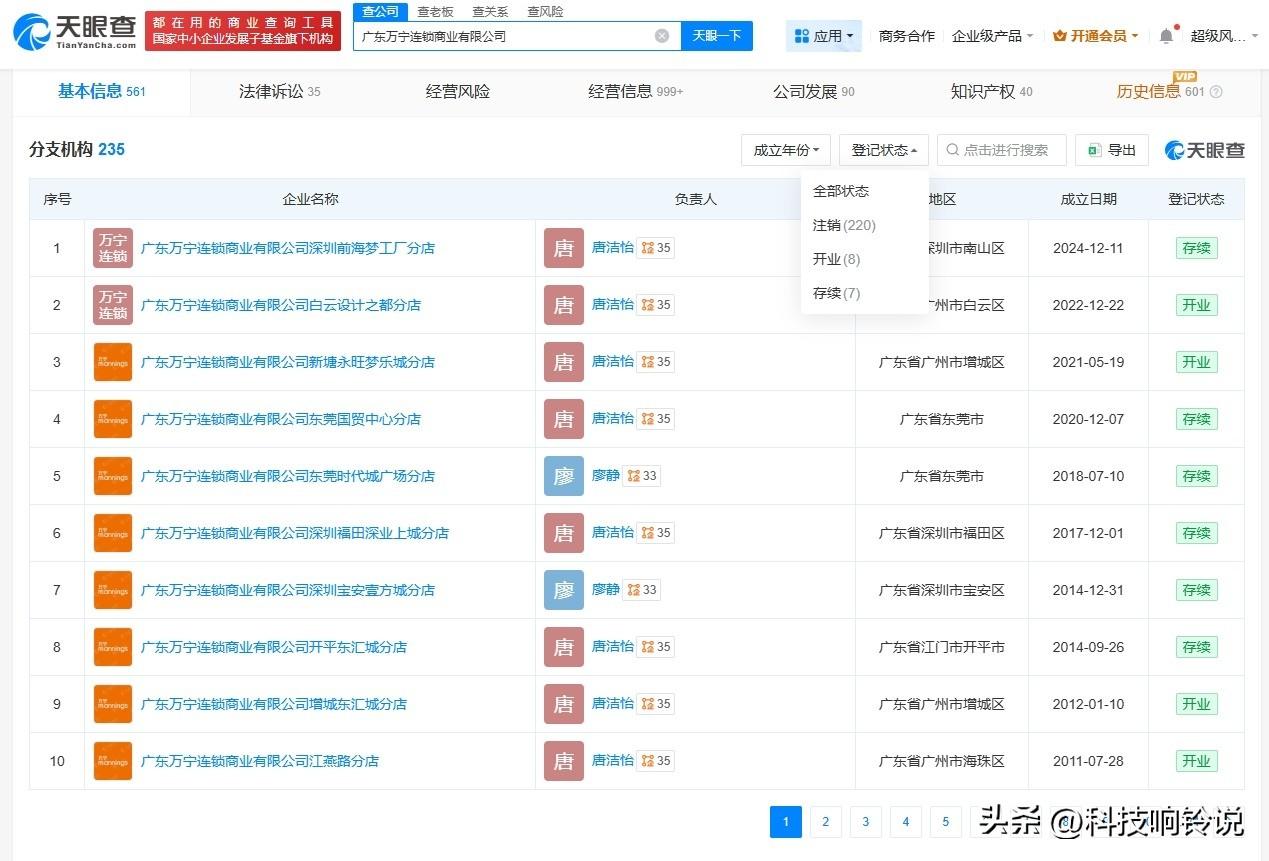Open Mannings logo for 开平东汇城分店
The height and width of the screenshot is (861, 1269).
tap(112, 647)
